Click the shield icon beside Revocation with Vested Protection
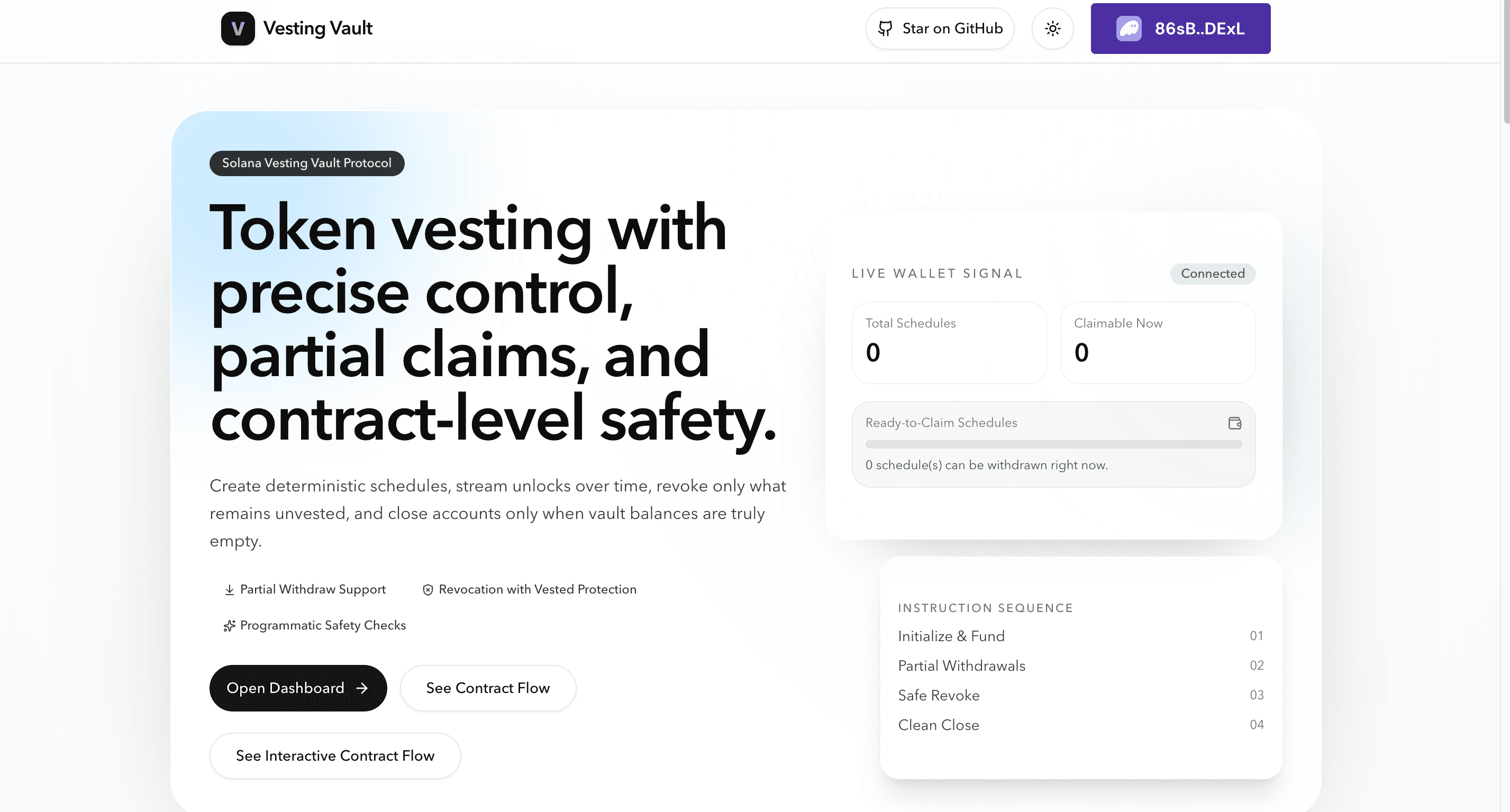1510x812 pixels. pos(427,589)
